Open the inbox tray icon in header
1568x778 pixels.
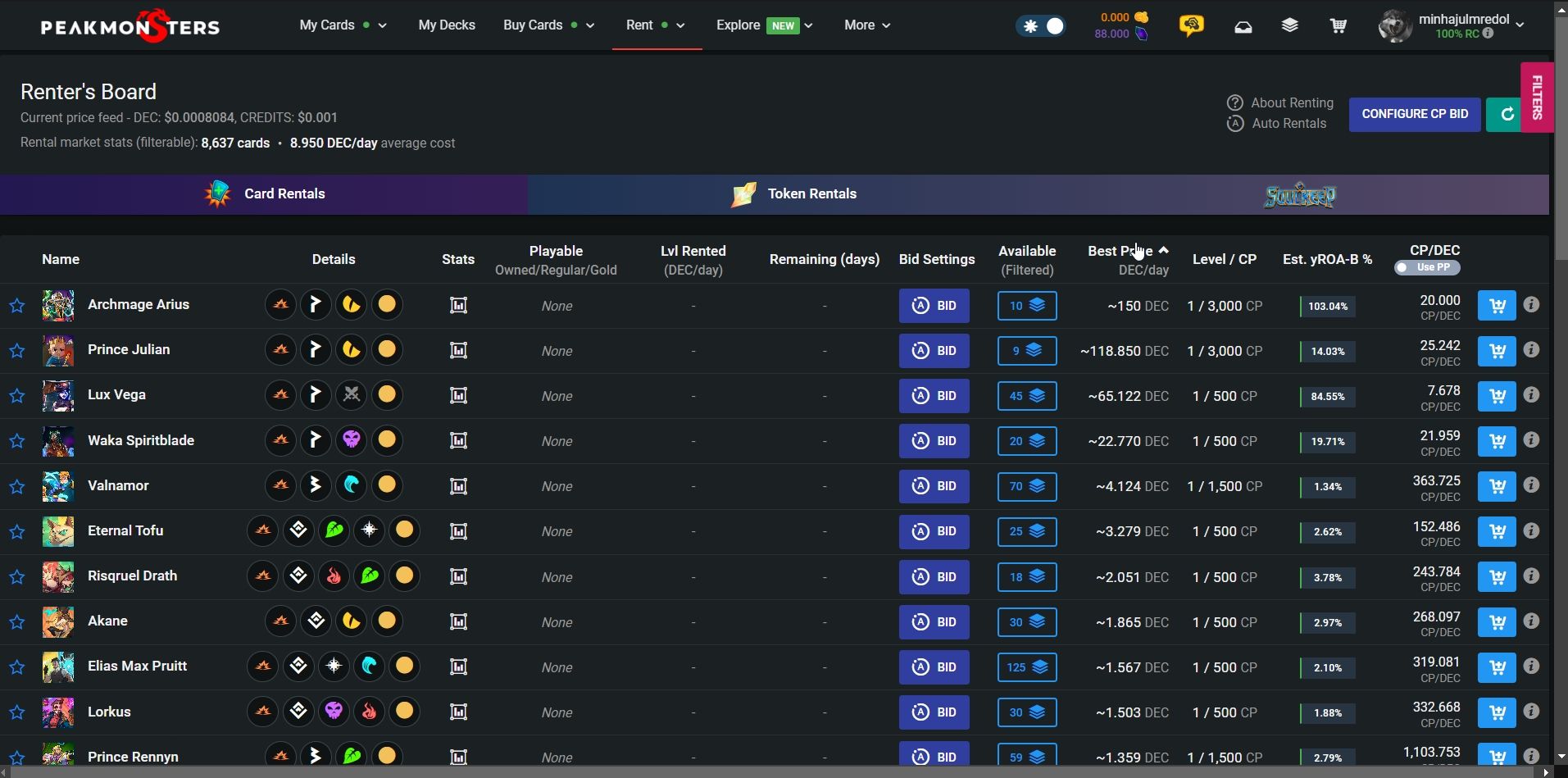click(1243, 27)
